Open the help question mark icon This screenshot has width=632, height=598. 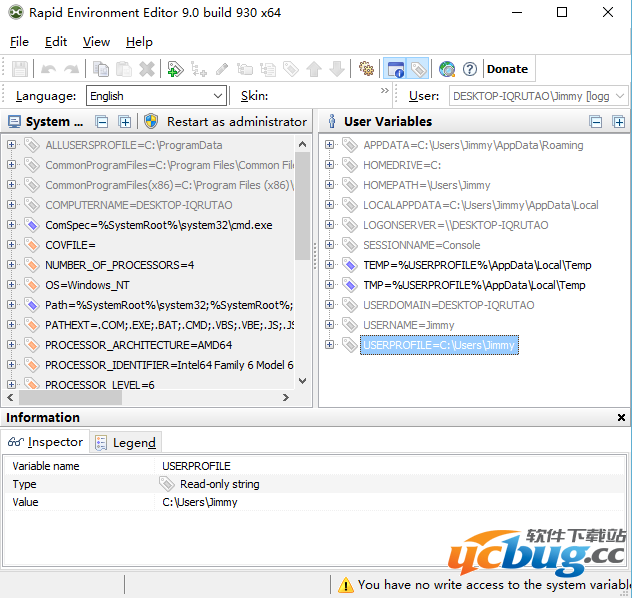[470, 69]
